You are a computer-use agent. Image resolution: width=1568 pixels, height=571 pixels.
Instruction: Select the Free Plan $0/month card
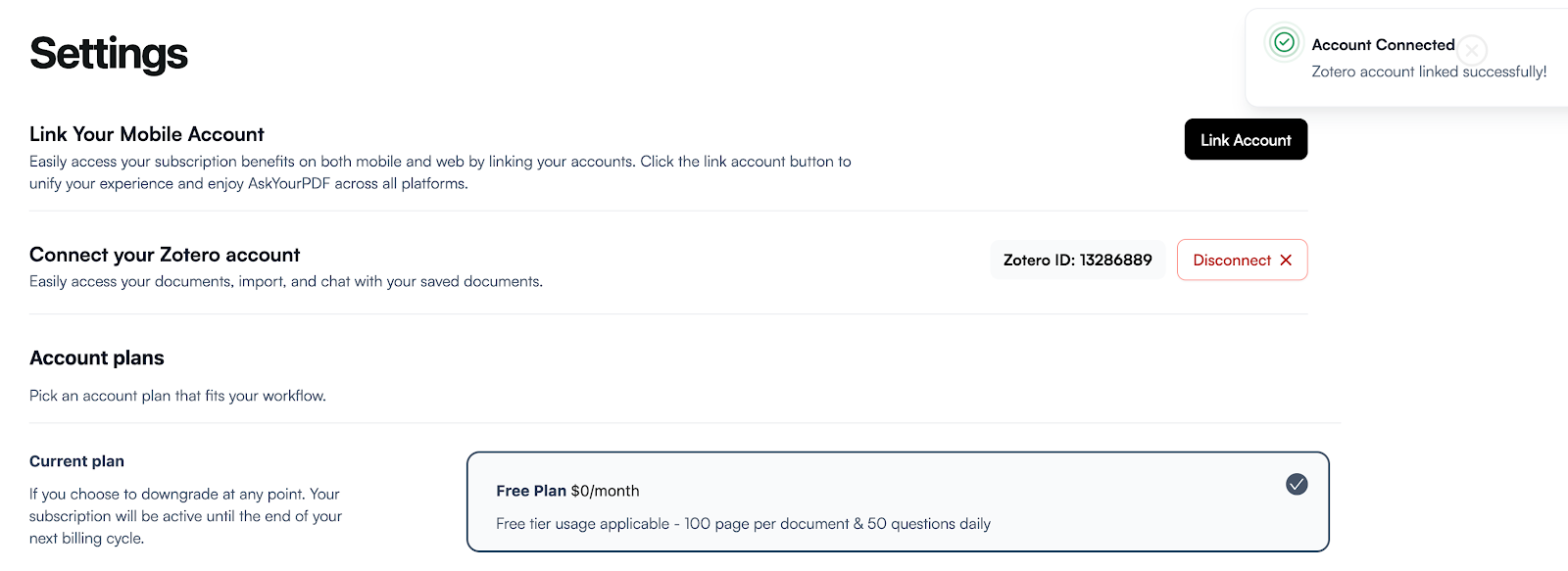click(x=898, y=501)
